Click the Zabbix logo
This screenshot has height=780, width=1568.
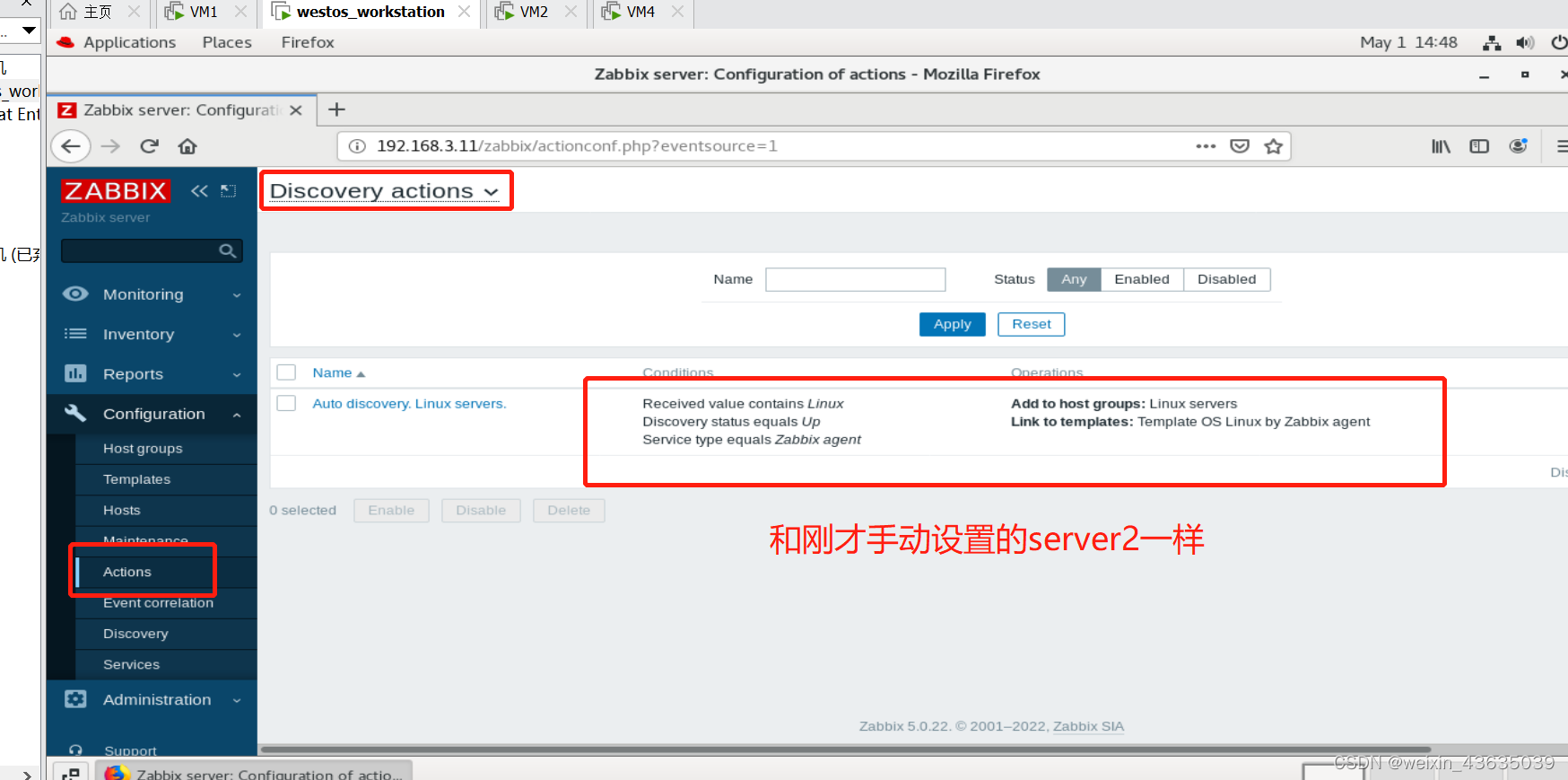click(116, 190)
